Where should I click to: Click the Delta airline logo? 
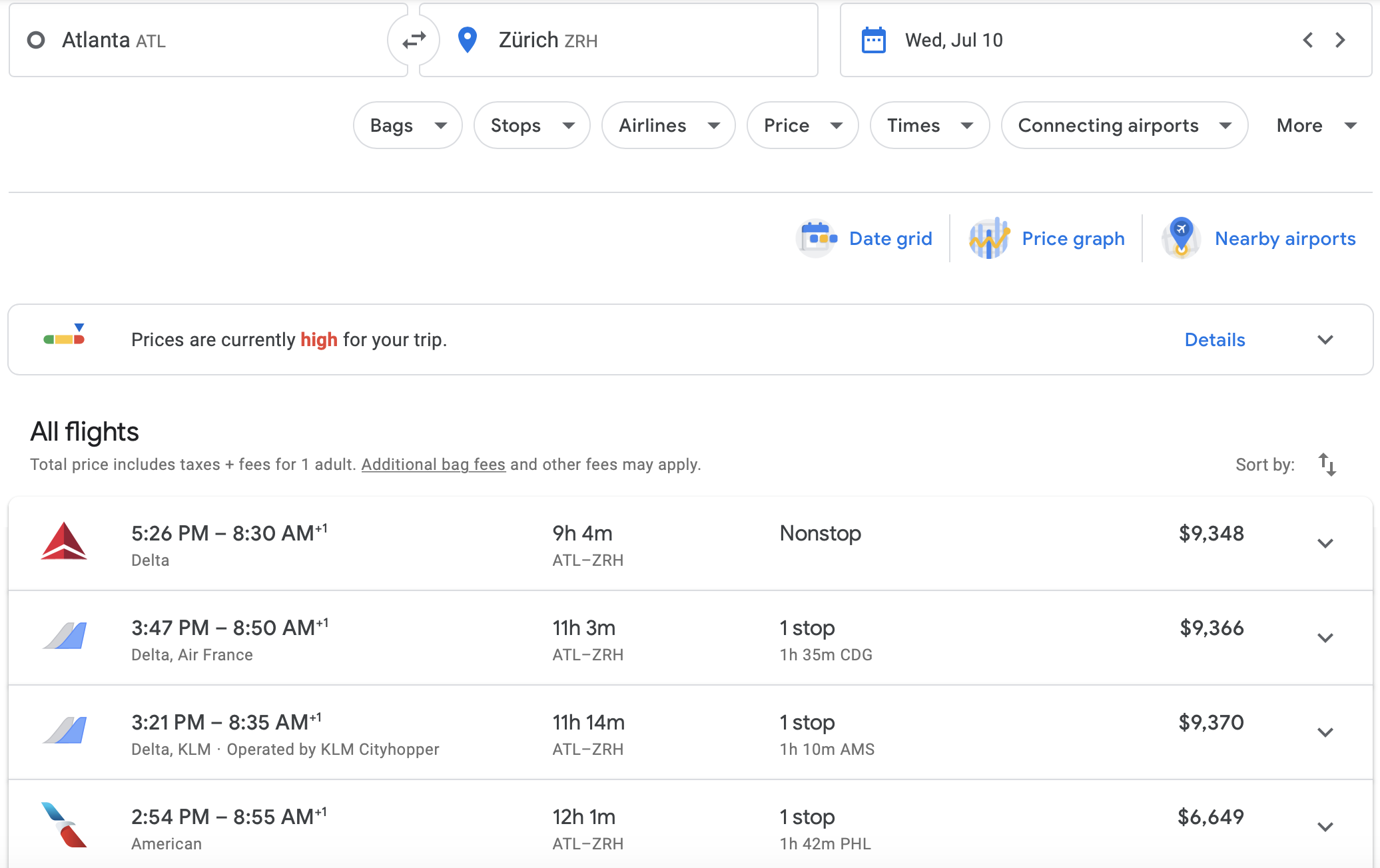(x=64, y=542)
